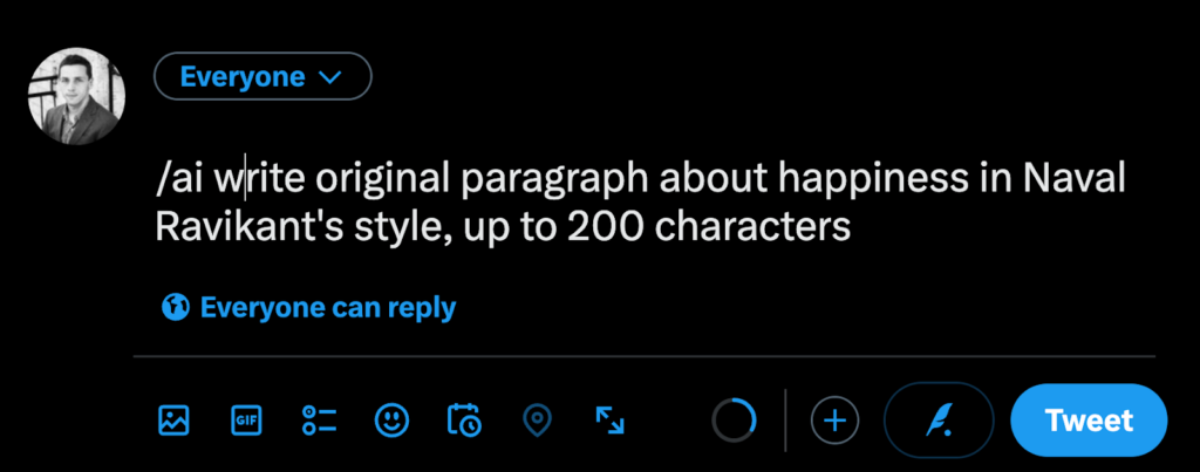Click the character count progress circle
This screenshot has height=472, width=1200.
(x=734, y=421)
